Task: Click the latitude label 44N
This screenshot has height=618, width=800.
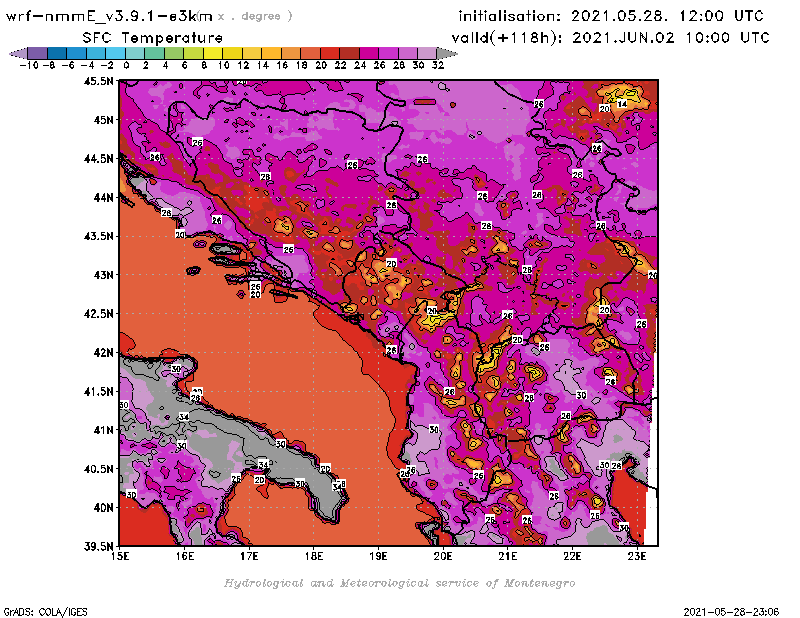Action: click(x=104, y=197)
